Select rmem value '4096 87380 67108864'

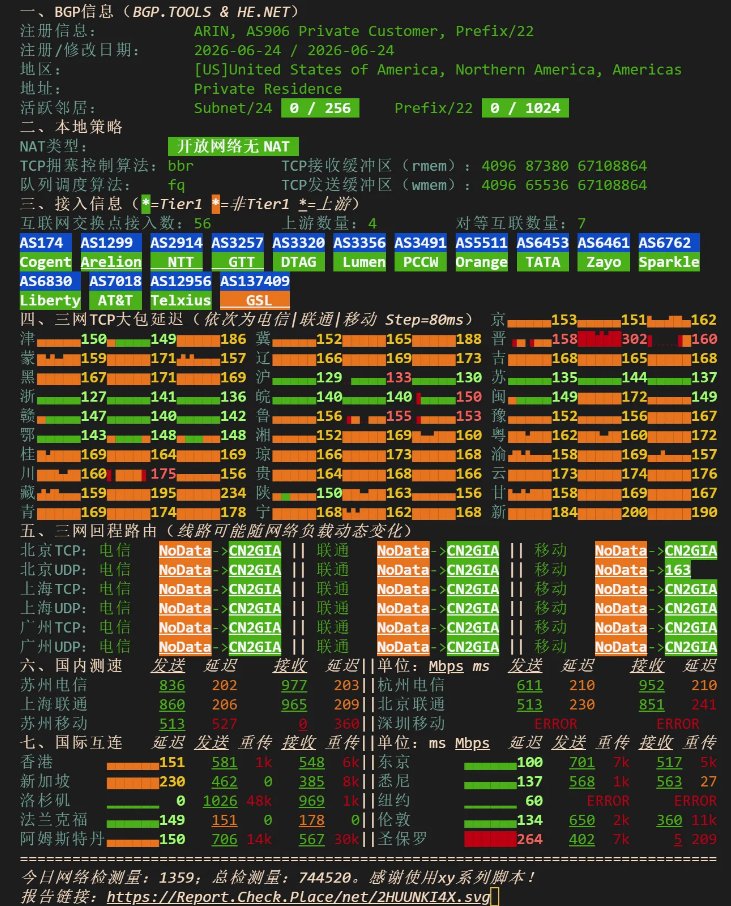point(564,166)
